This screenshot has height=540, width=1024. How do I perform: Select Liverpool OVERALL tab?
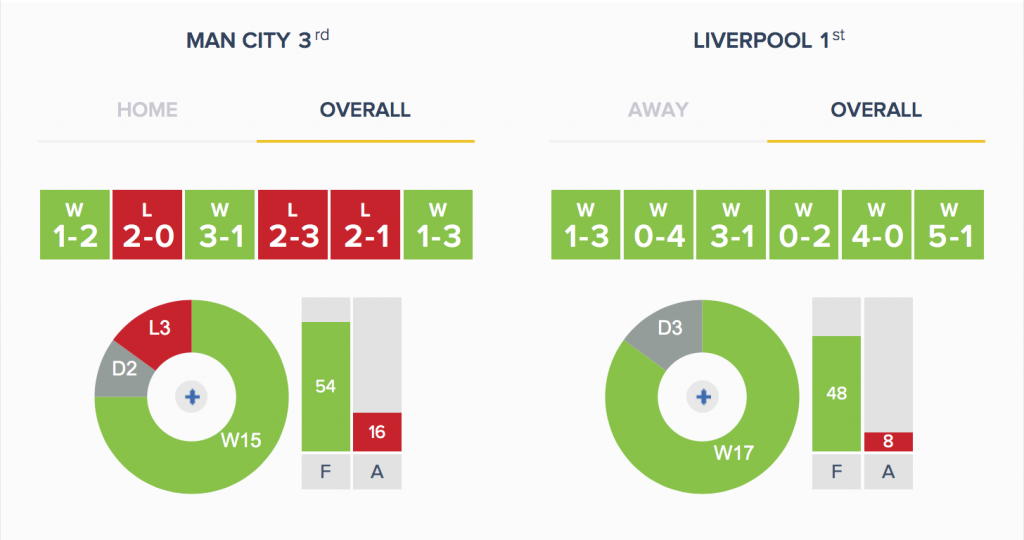tap(876, 110)
